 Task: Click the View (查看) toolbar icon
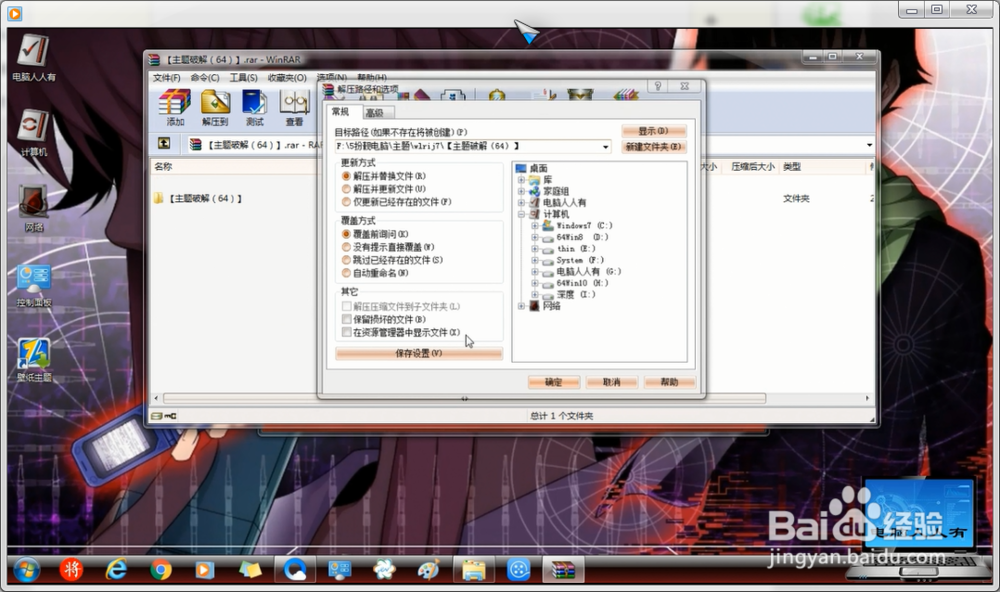tap(294, 107)
